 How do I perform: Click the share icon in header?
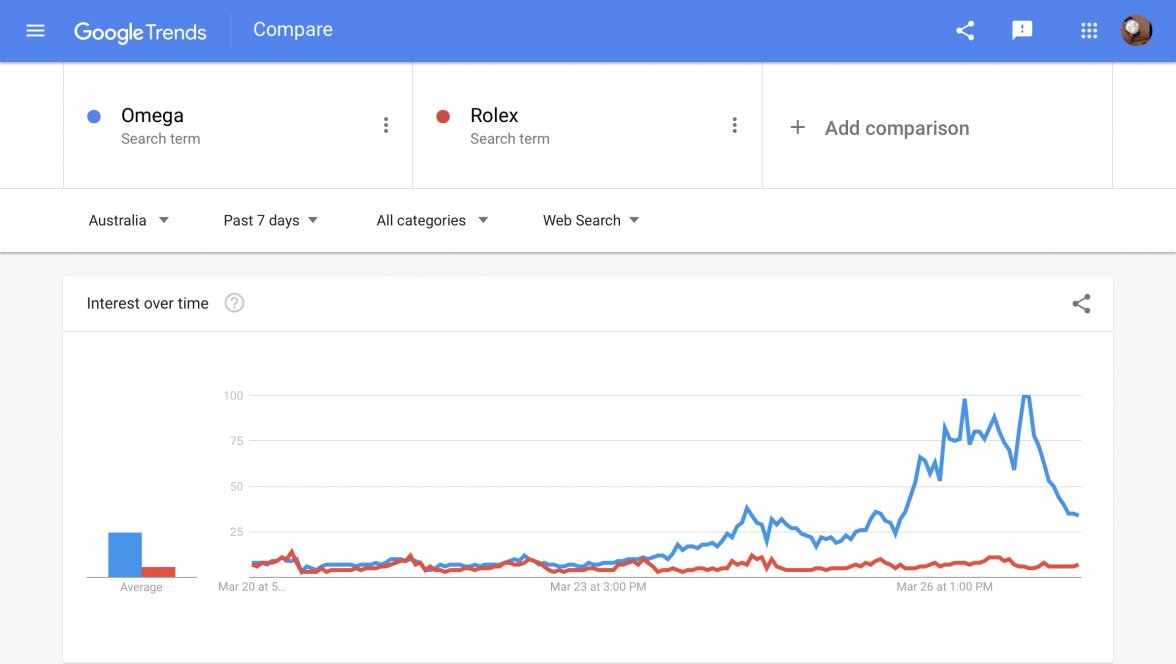[x=965, y=30]
